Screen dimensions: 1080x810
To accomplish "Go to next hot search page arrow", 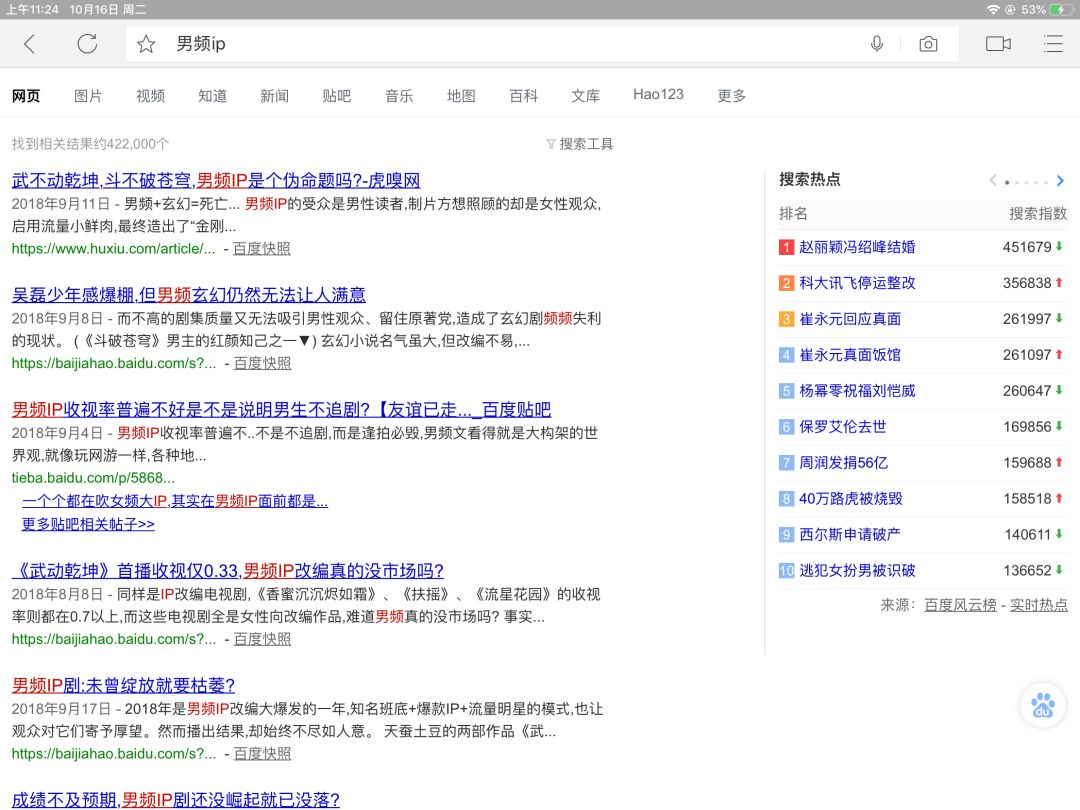I will pyautogui.click(x=1060, y=181).
